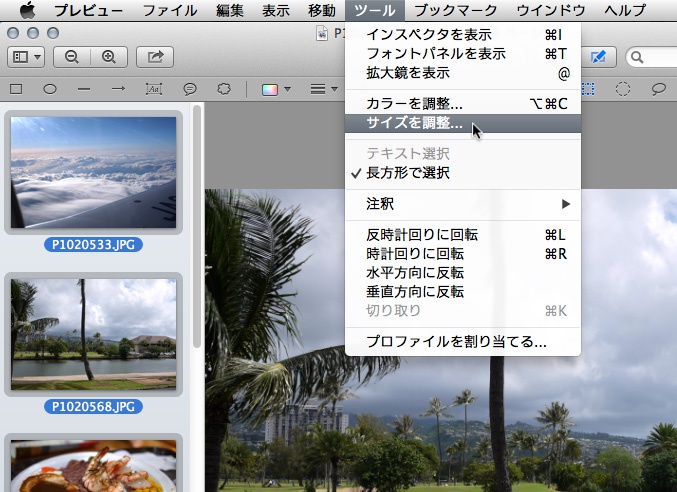Open the ブックマーク menu
This screenshot has height=492, width=677.
click(456, 10)
